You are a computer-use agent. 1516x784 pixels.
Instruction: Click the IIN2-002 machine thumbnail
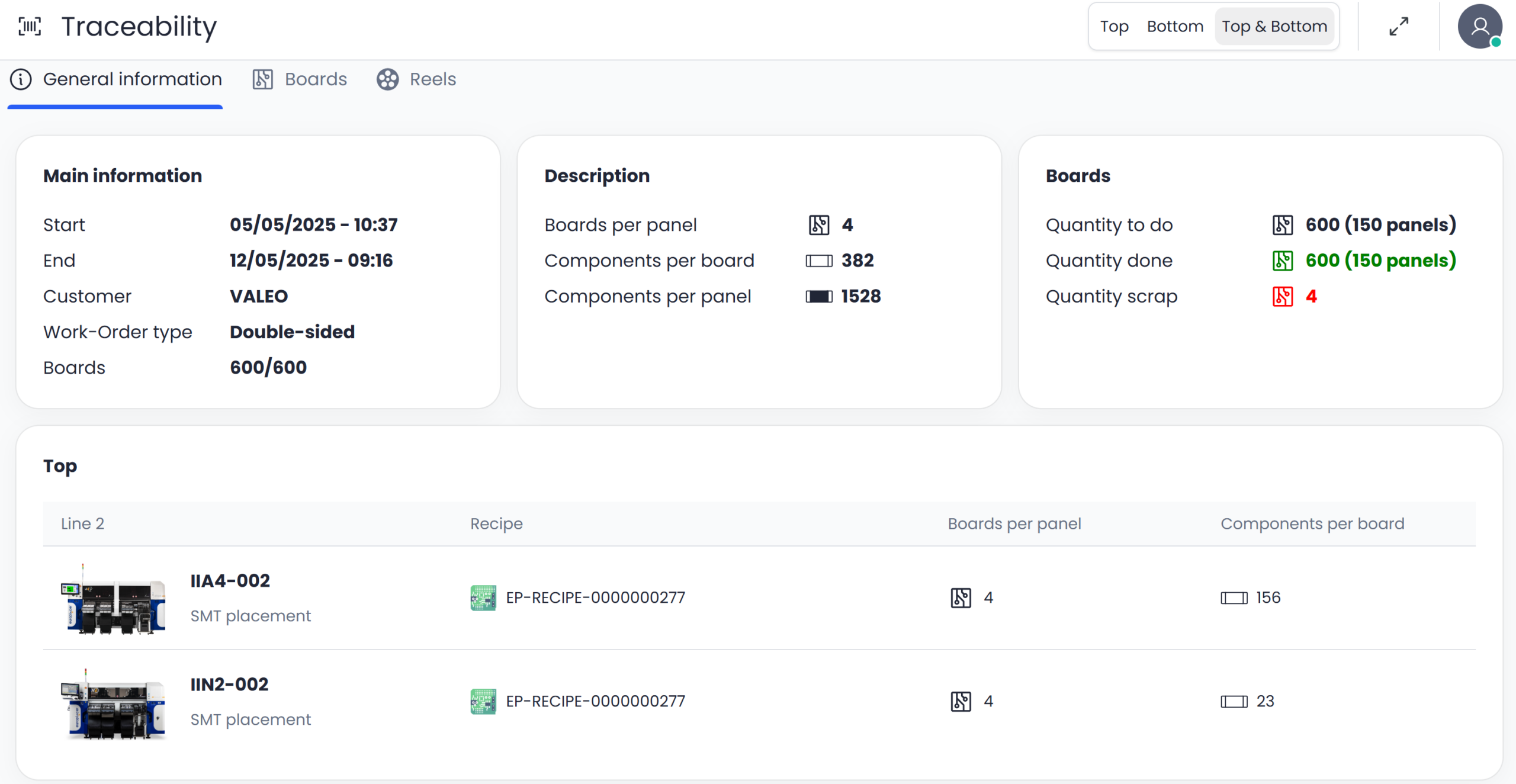[x=114, y=703]
